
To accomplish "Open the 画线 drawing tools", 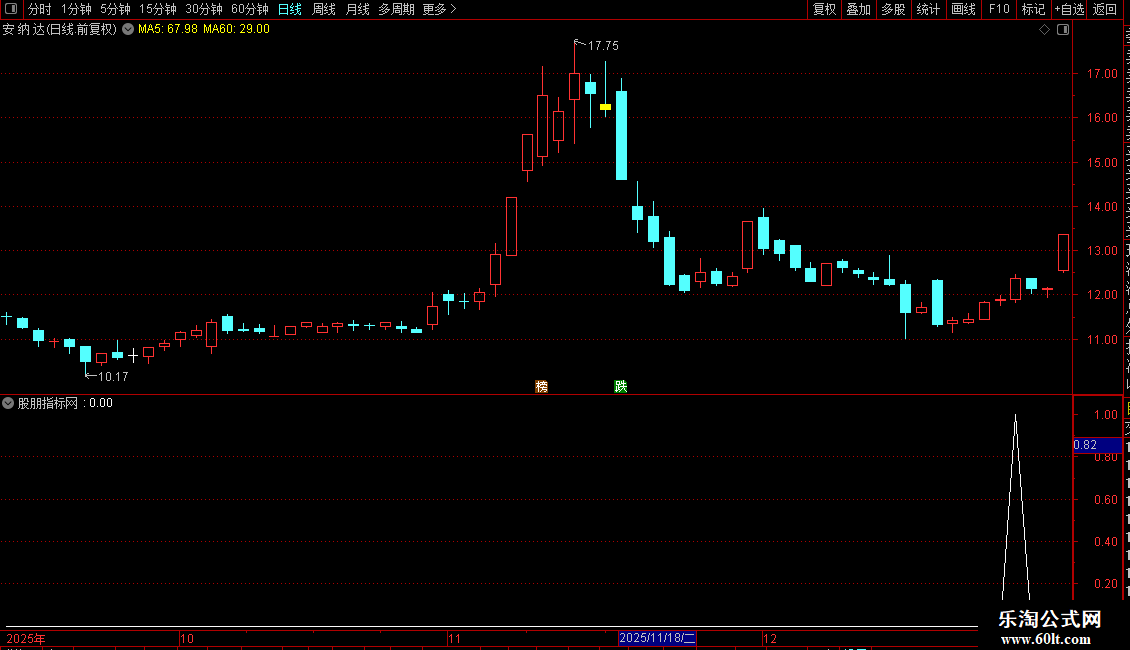I will [x=963, y=9].
